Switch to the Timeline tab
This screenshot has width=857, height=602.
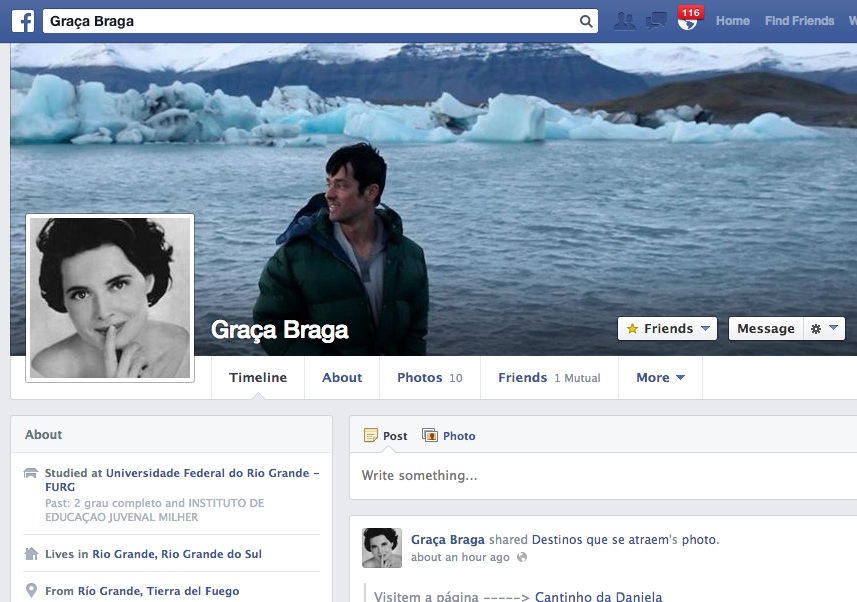[258, 377]
